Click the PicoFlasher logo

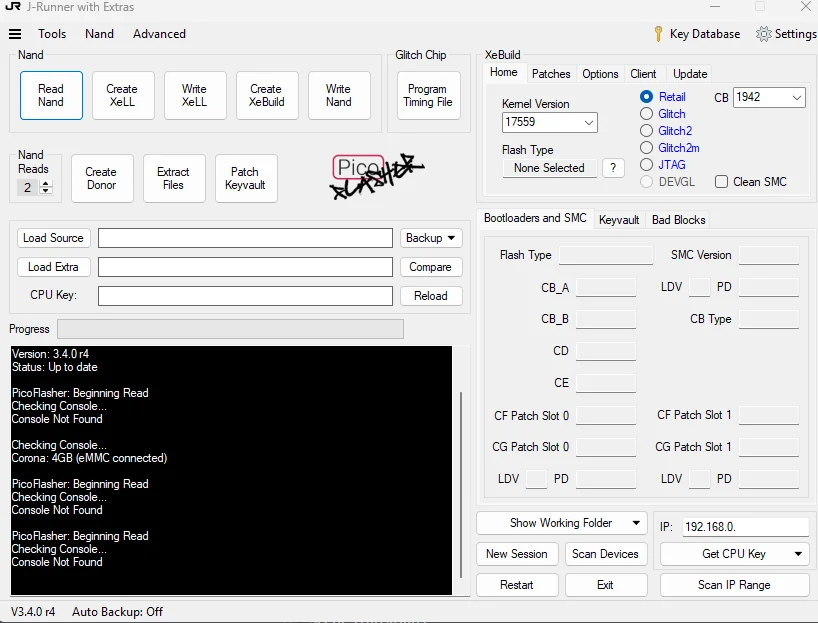[377, 176]
